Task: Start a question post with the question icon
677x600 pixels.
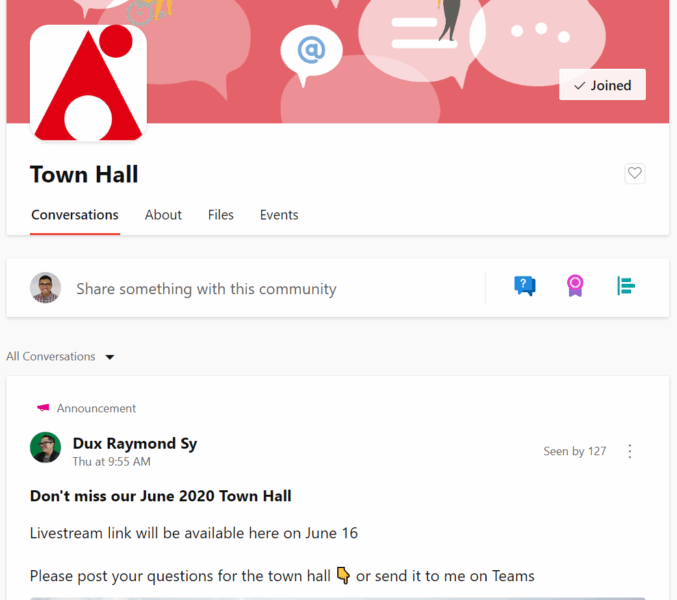Action: [524, 287]
